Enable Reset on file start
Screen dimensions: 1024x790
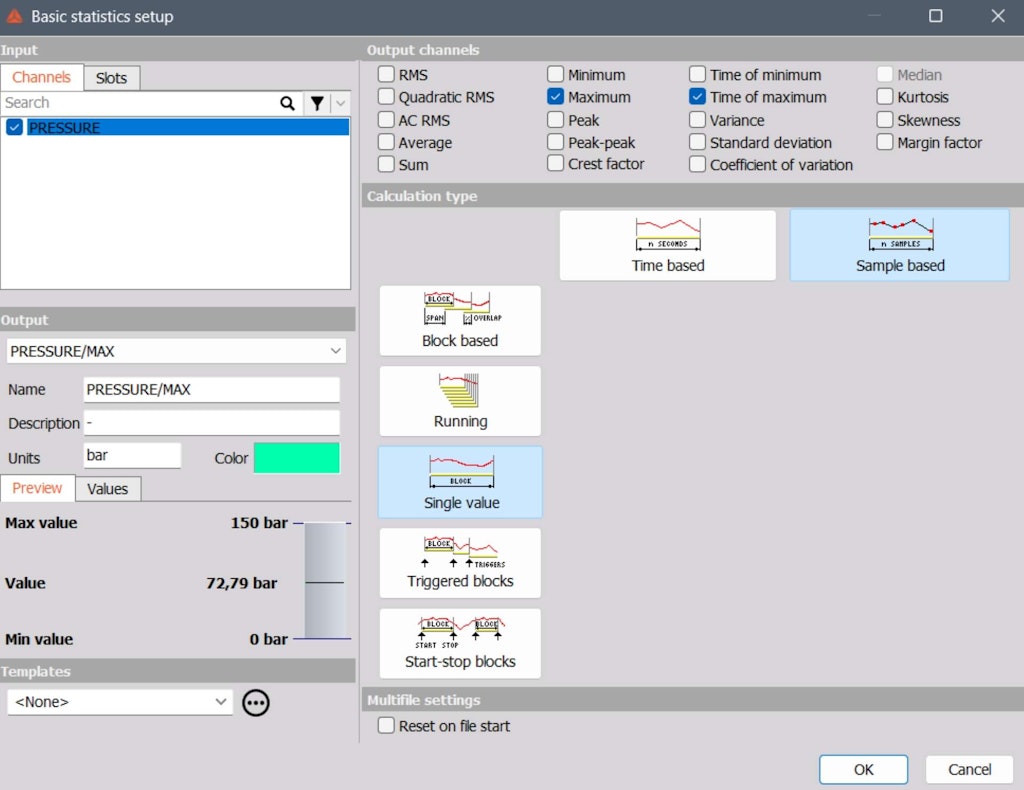pyautogui.click(x=386, y=726)
